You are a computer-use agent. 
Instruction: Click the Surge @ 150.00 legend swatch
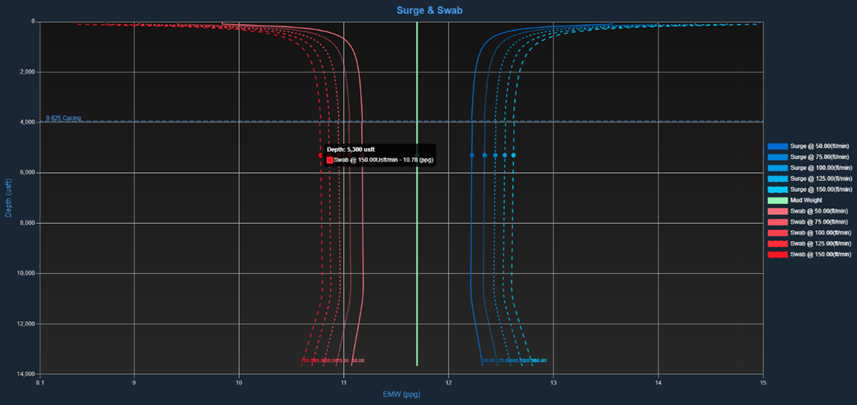point(777,189)
